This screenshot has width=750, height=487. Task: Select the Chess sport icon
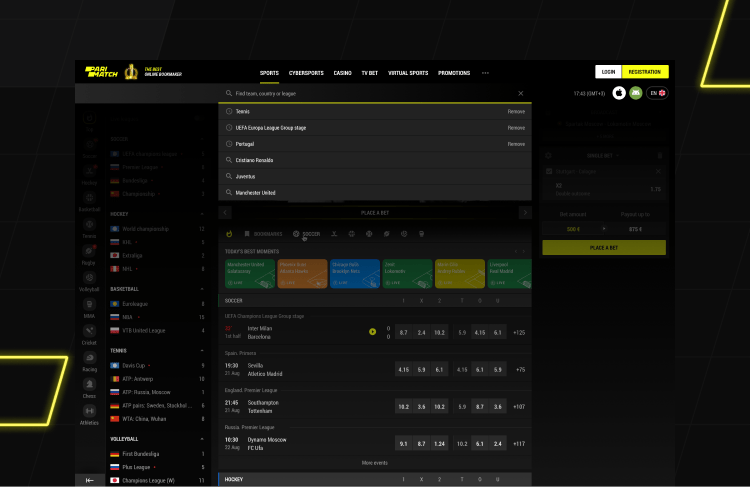coord(90,386)
